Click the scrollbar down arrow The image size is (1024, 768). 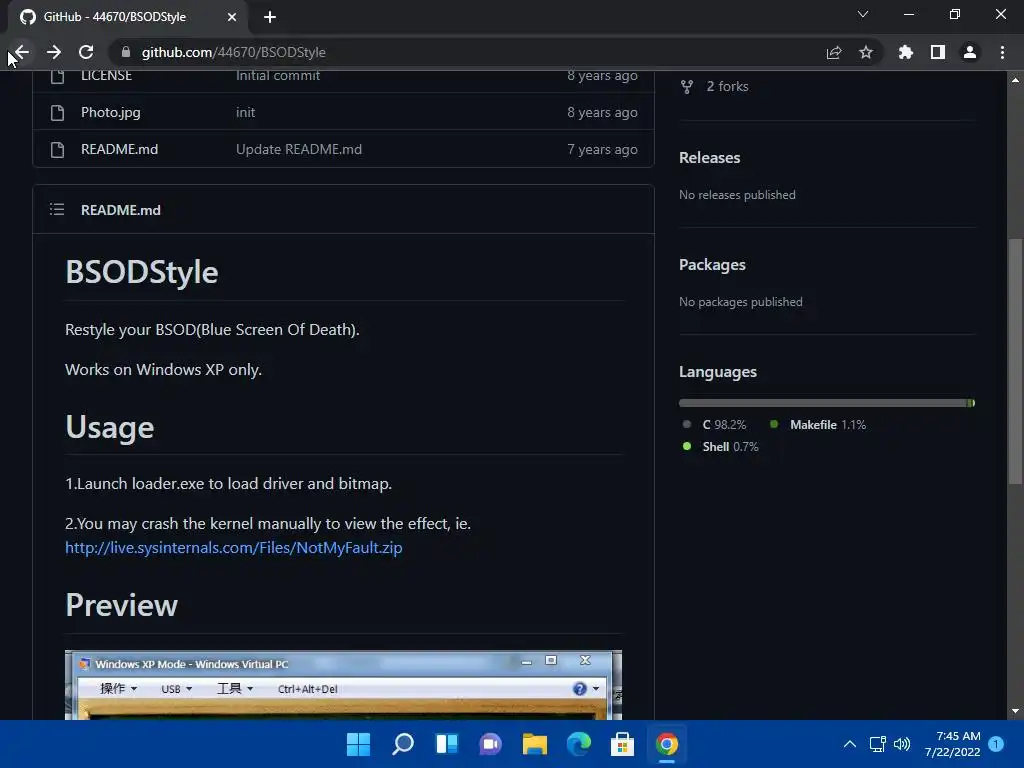[1015, 711]
